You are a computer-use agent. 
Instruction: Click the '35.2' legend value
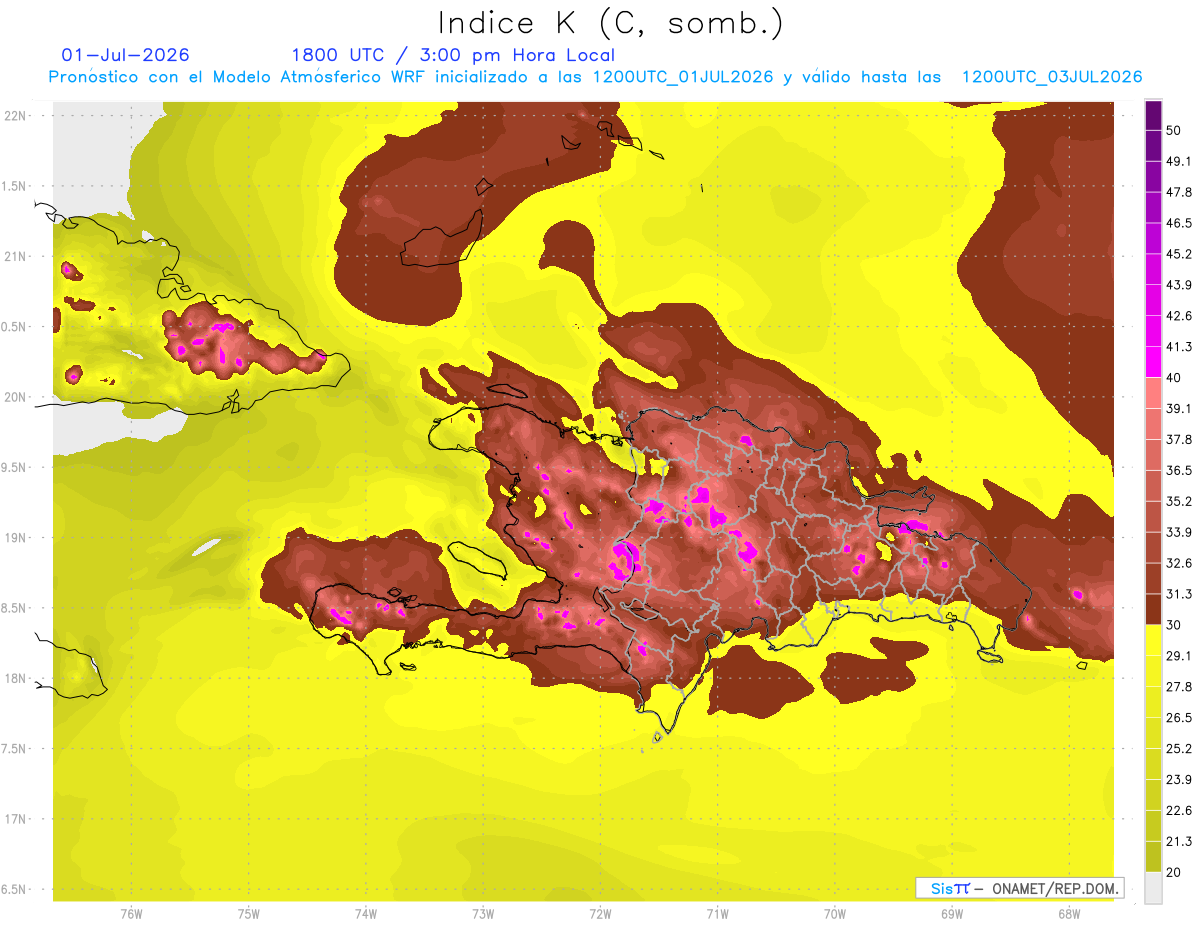(1180, 501)
